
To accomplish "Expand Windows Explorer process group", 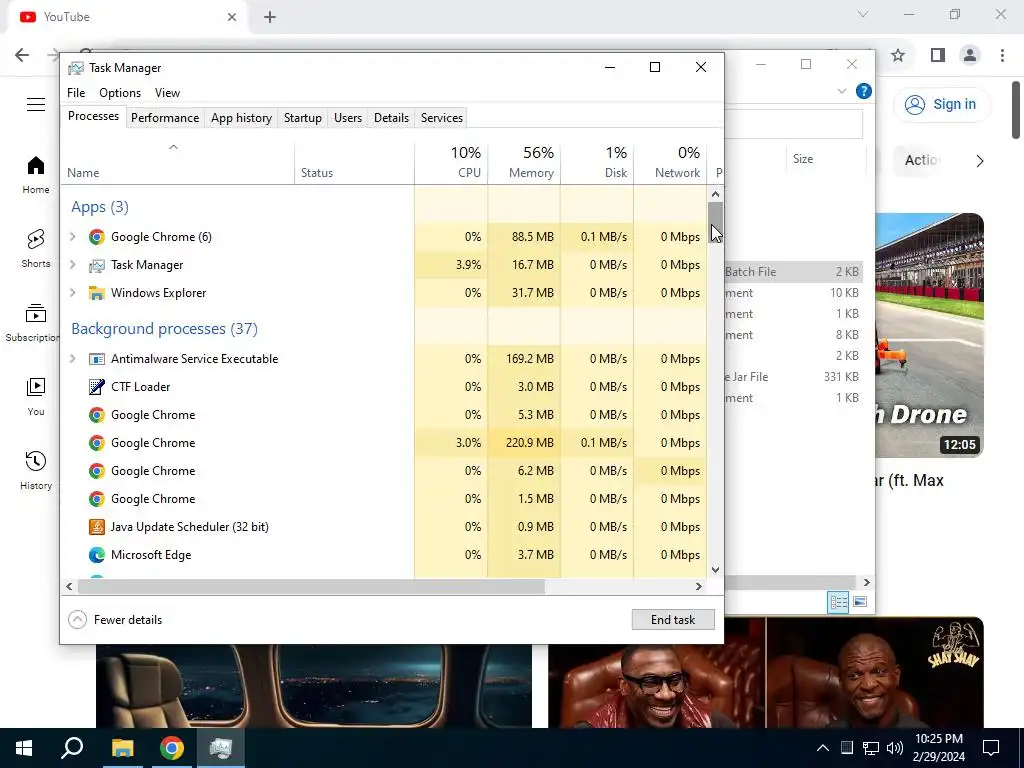I will pos(73,293).
